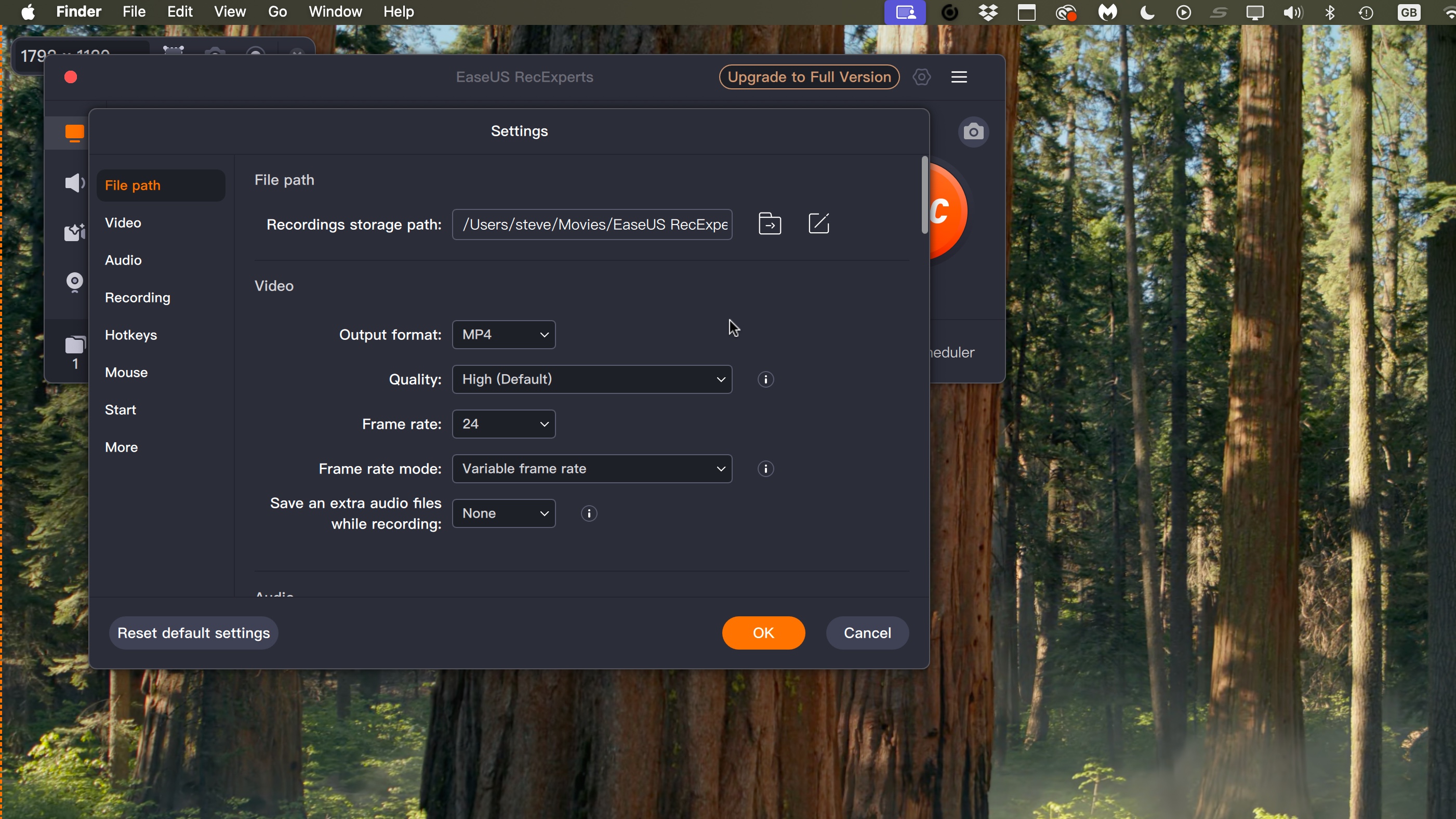Click the edit storage path icon
This screenshot has height=819, width=1456.
pos(819,223)
